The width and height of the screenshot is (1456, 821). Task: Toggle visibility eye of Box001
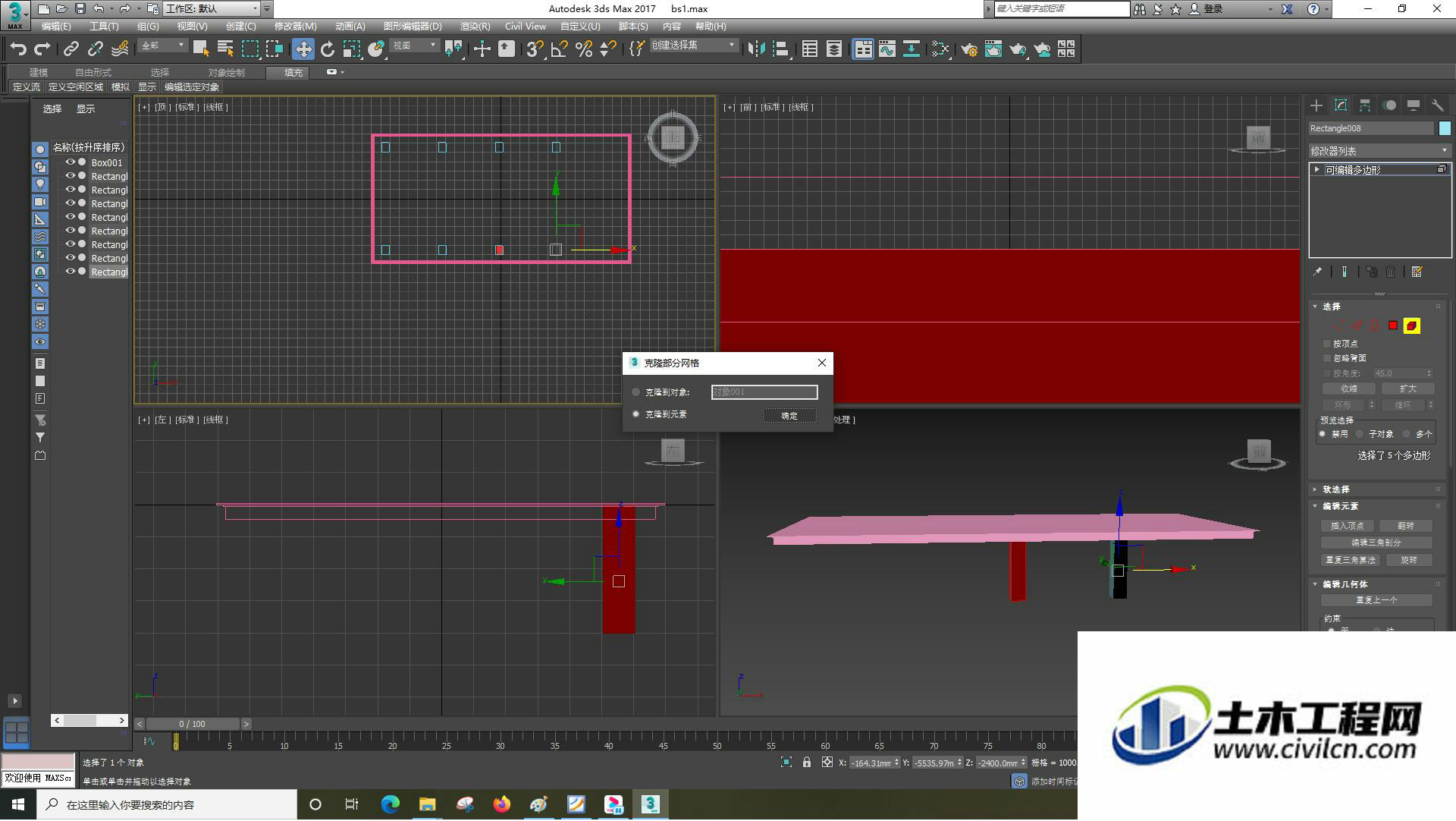tap(71, 162)
